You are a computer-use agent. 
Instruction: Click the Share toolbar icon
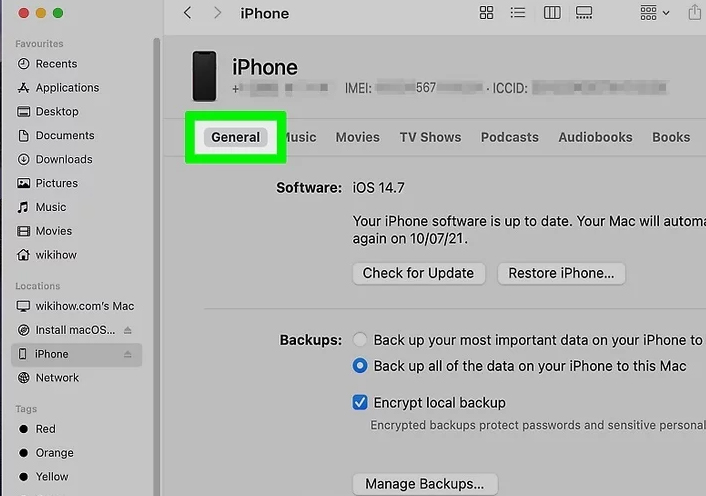point(695,13)
